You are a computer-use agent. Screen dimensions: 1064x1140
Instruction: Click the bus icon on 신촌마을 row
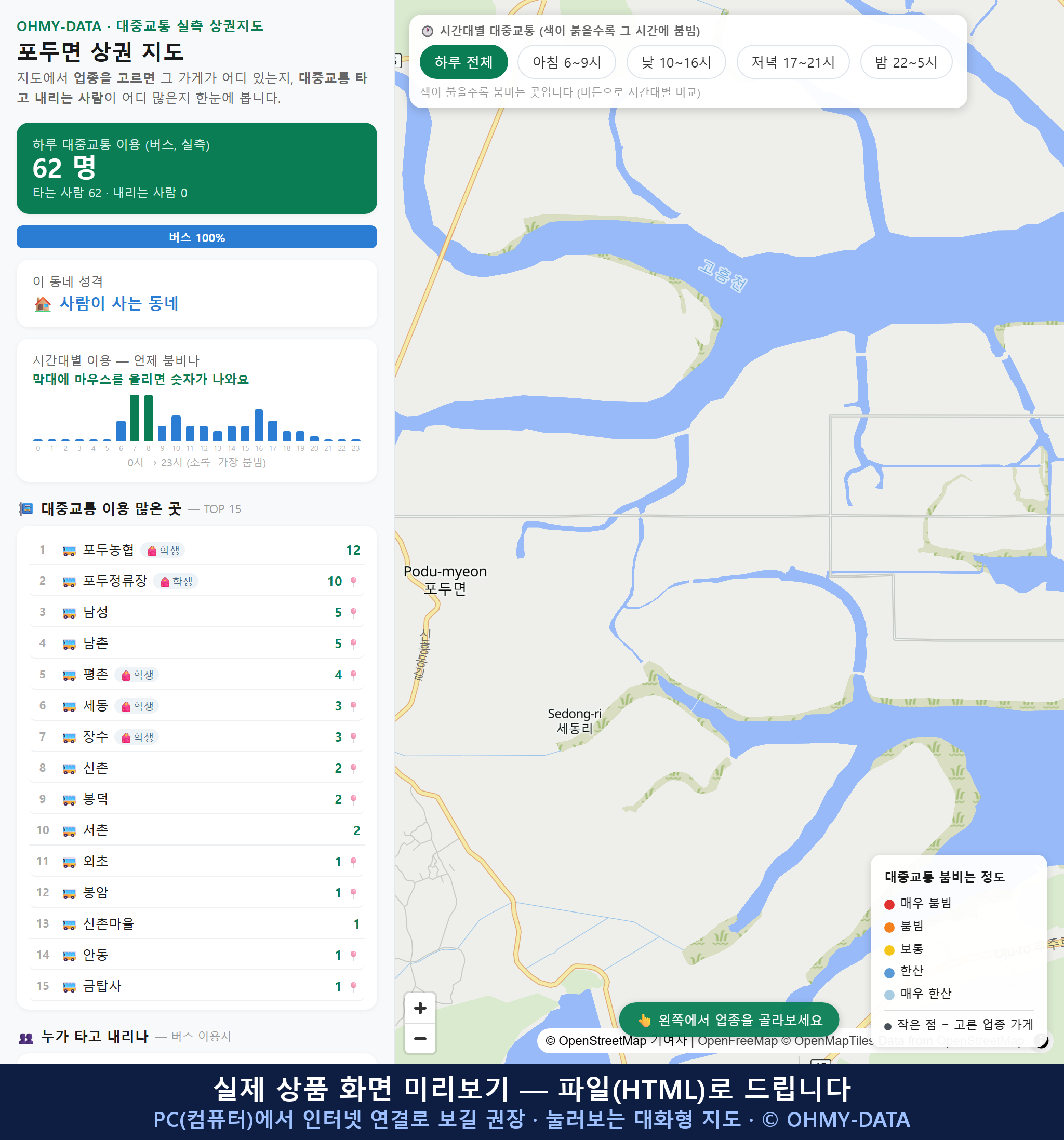[x=69, y=924]
